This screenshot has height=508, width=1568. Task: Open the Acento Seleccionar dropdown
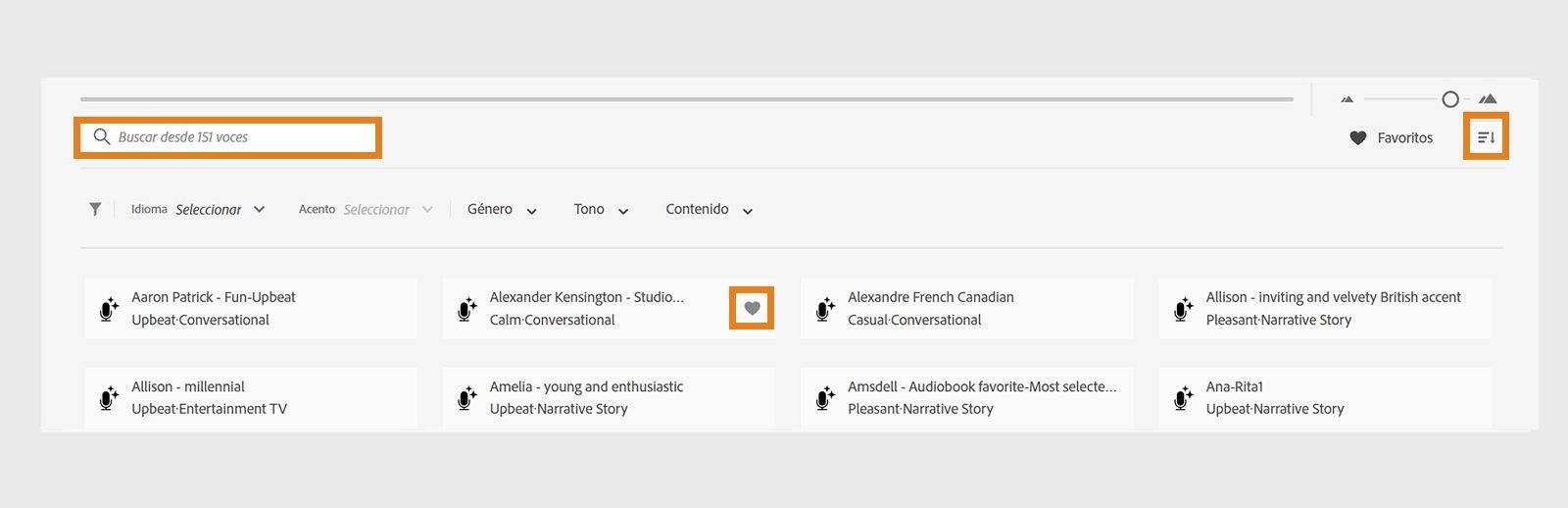coord(387,210)
